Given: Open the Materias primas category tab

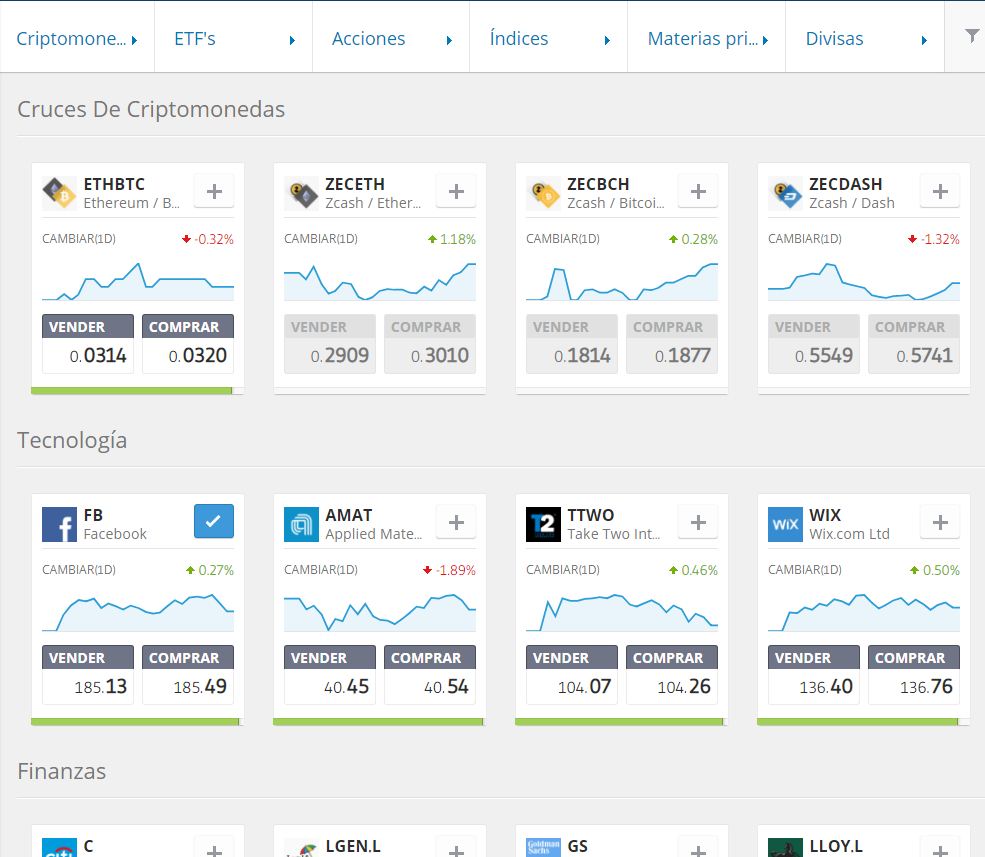Looking at the screenshot, I should pyautogui.click(x=707, y=37).
